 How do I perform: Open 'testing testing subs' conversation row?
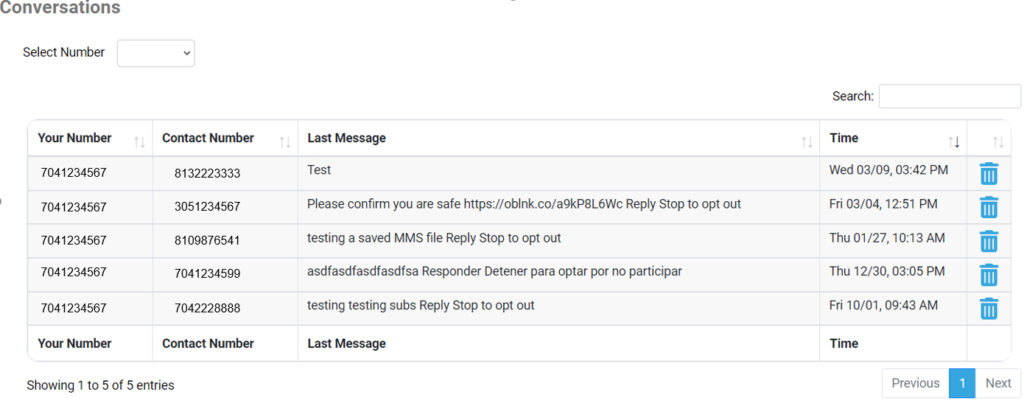519,308
